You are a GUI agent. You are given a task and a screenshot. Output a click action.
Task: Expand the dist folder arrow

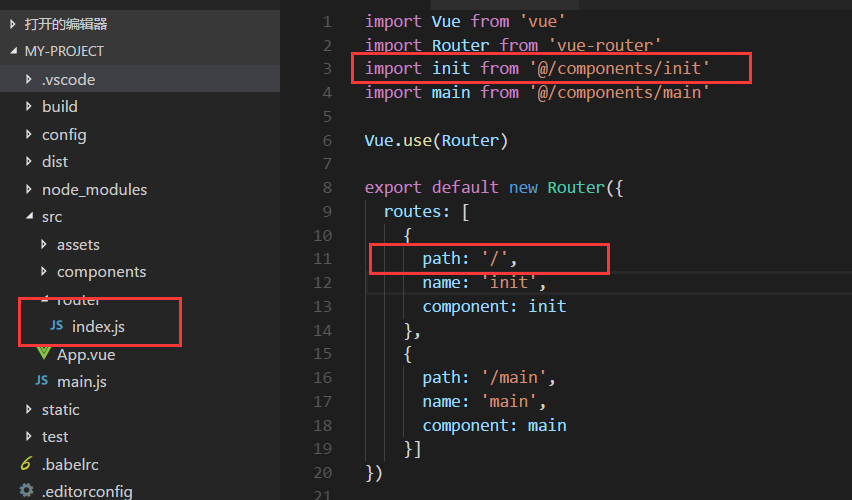pyautogui.click(x=29, y=161)
